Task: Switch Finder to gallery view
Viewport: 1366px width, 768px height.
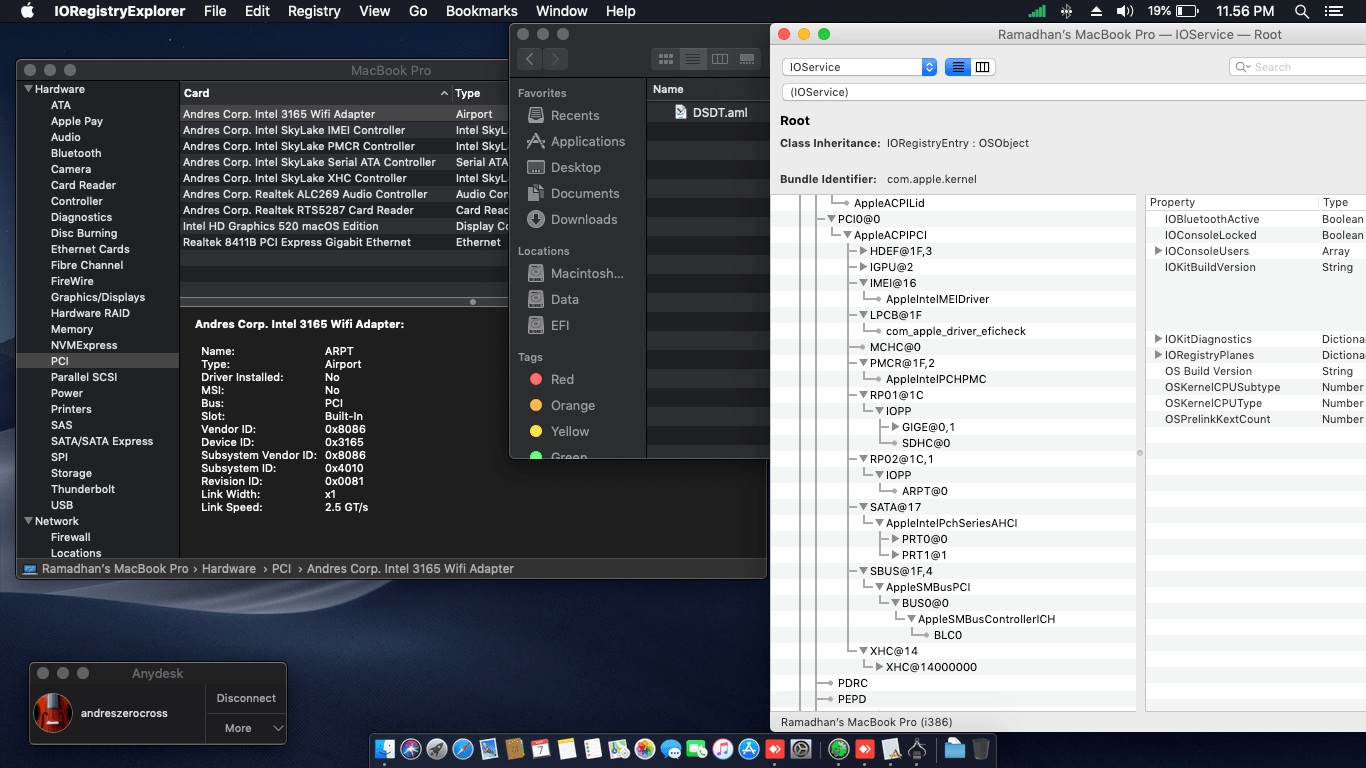Action: coord(746,59)
